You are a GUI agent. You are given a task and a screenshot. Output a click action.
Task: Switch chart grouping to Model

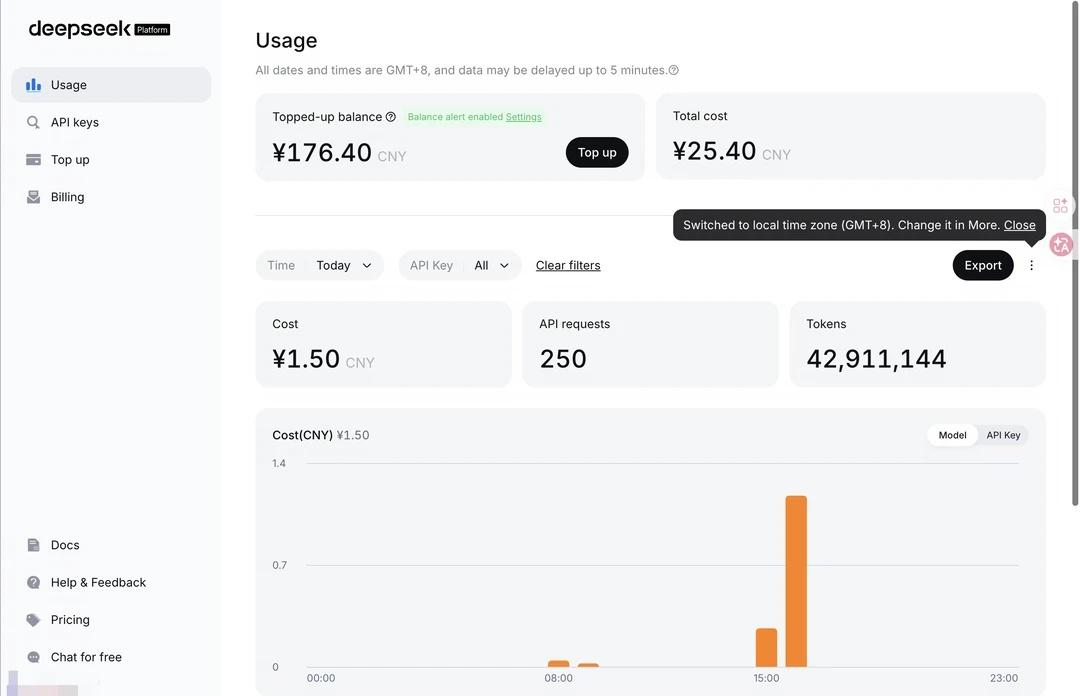tap(953, 435)
